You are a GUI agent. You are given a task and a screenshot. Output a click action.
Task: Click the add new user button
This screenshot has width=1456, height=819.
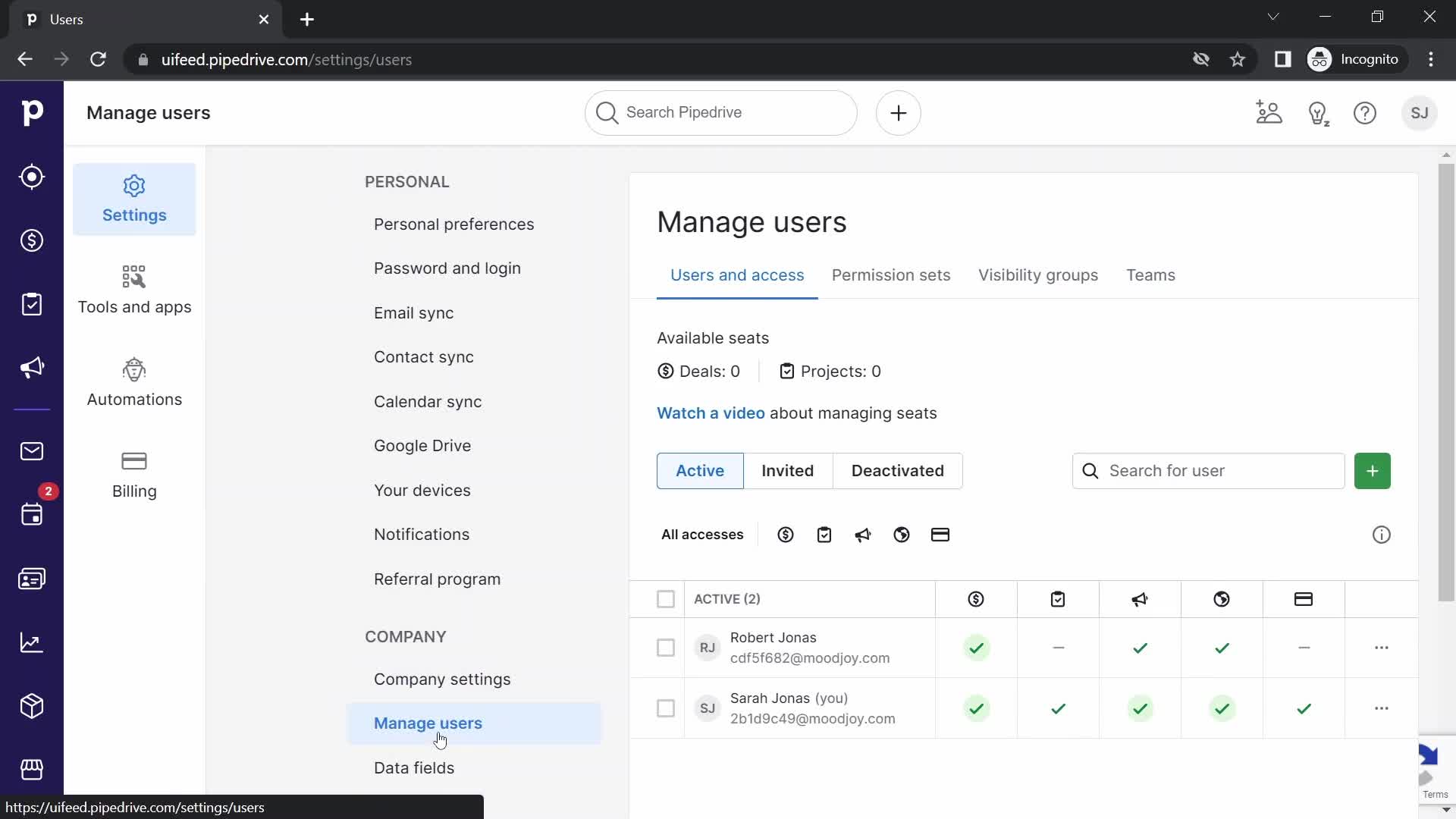[1372, 470]
